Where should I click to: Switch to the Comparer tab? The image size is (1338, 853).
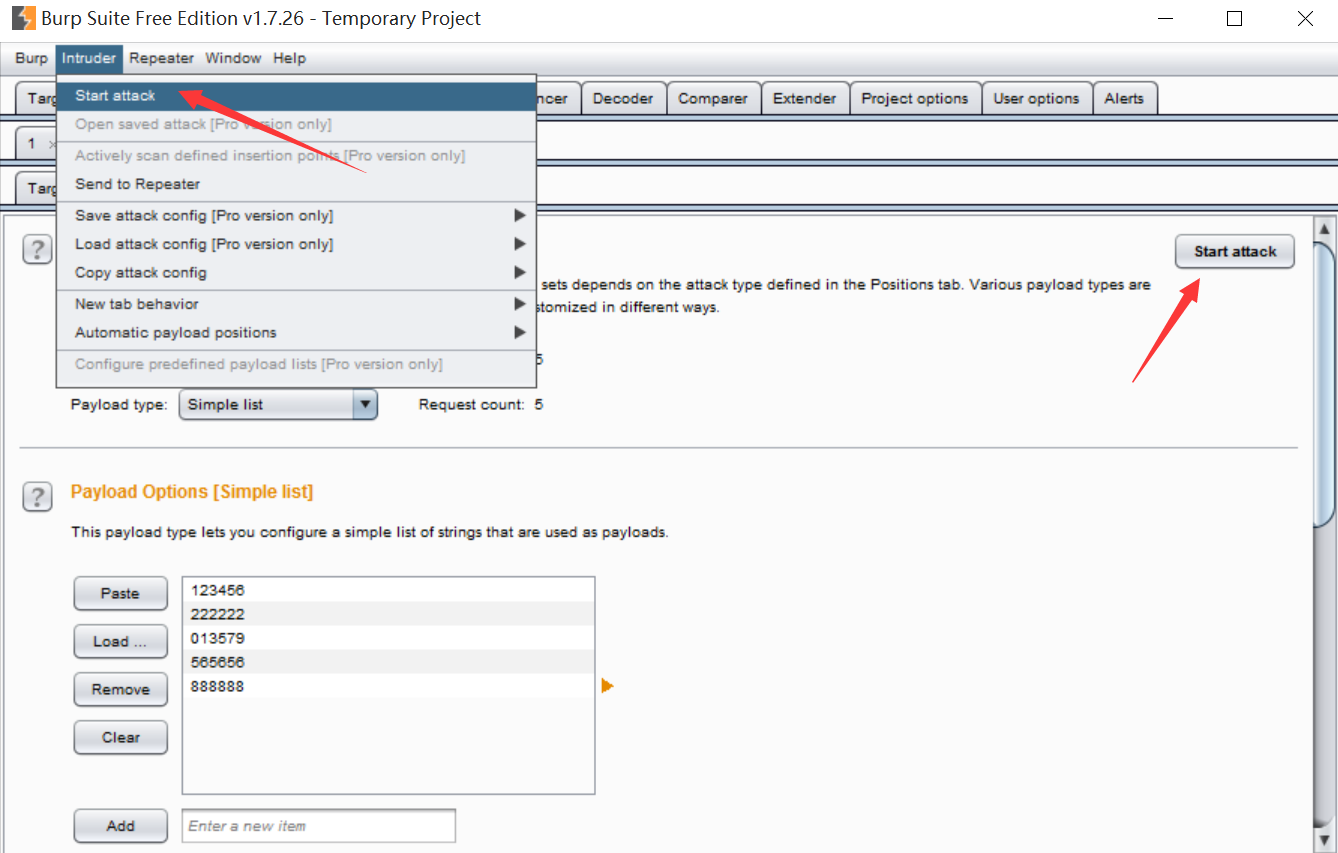coord(713,98)
